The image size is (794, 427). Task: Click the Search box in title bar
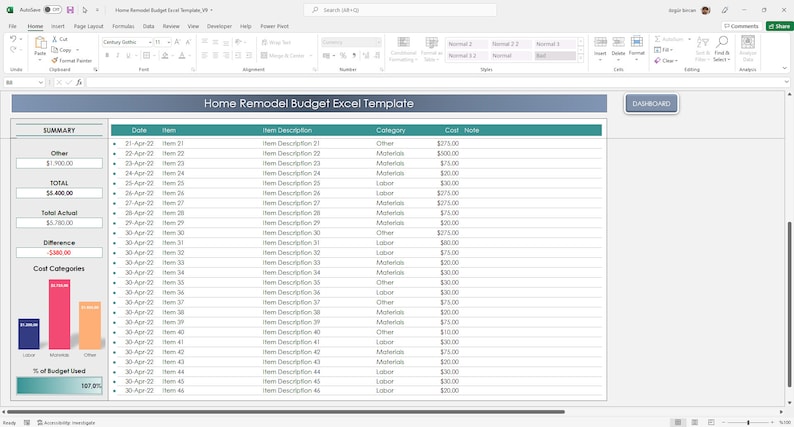(x=400, y=10)
